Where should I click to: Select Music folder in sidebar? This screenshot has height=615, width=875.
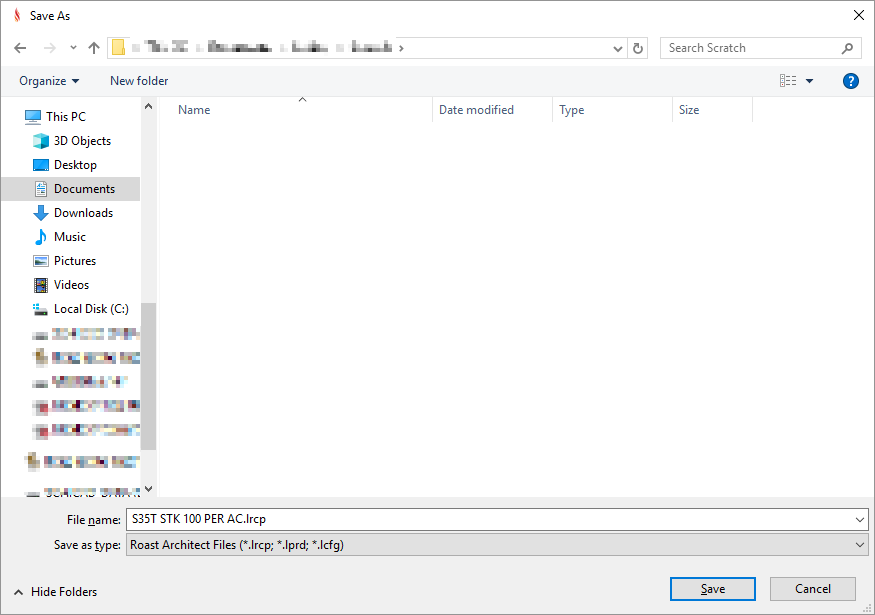pos(70,237)
